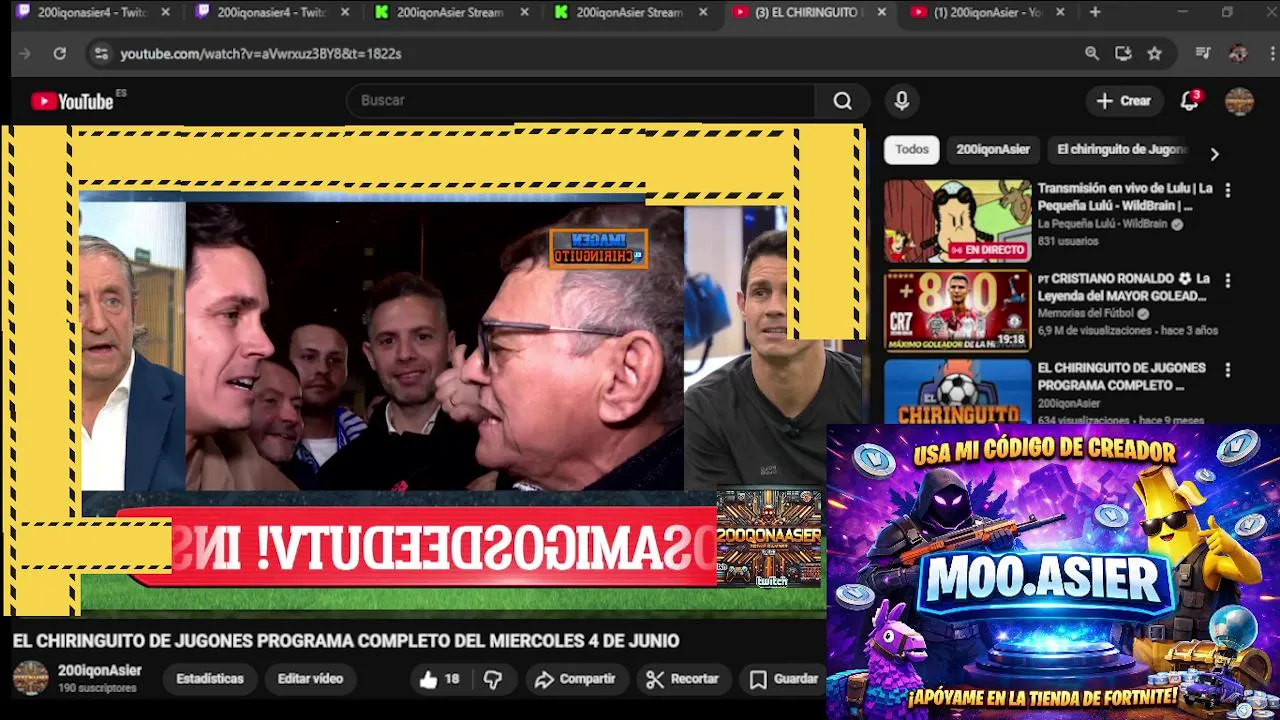Click the install app icon in address bar
1280x720 pixels.
point(1123,54)
